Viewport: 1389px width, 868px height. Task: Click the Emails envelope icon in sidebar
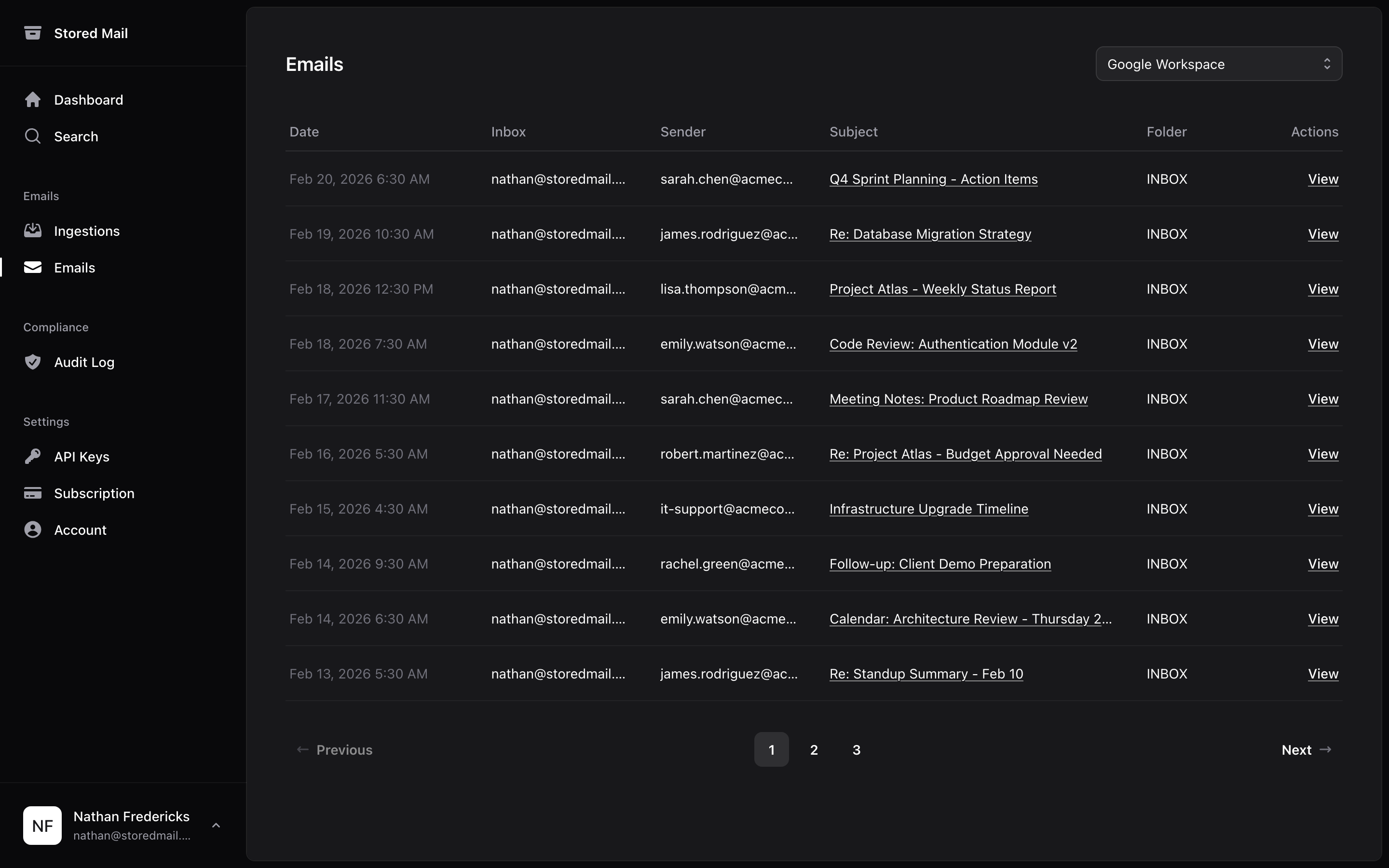click(x=33, y=268)
